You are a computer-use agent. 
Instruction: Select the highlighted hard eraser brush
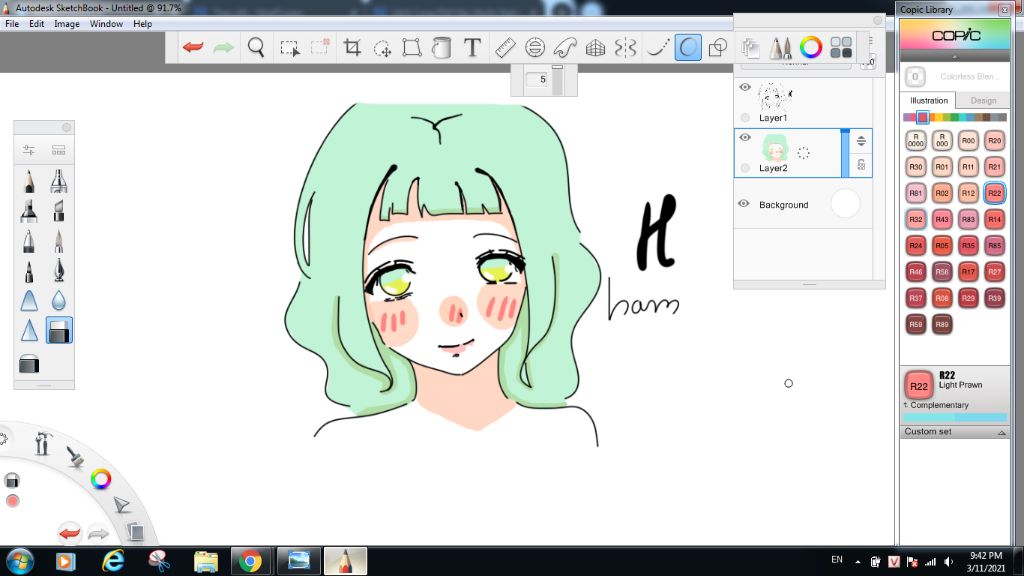click(59, 331)
